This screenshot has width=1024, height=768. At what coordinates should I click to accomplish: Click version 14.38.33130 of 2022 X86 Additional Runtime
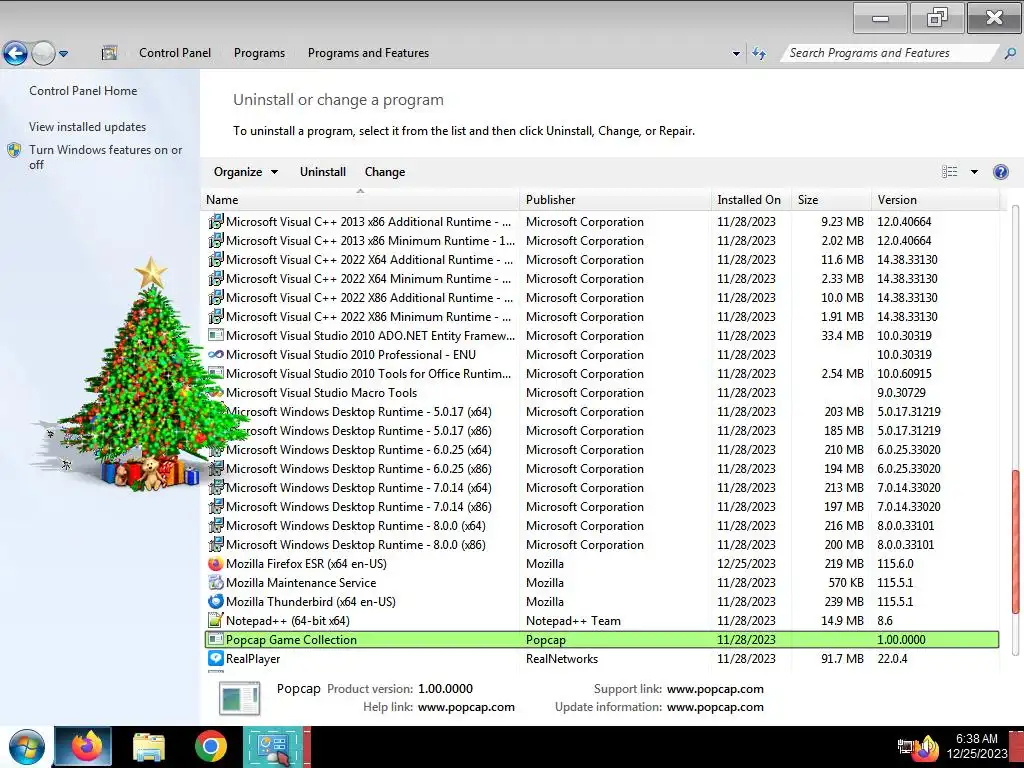point(907,297)
